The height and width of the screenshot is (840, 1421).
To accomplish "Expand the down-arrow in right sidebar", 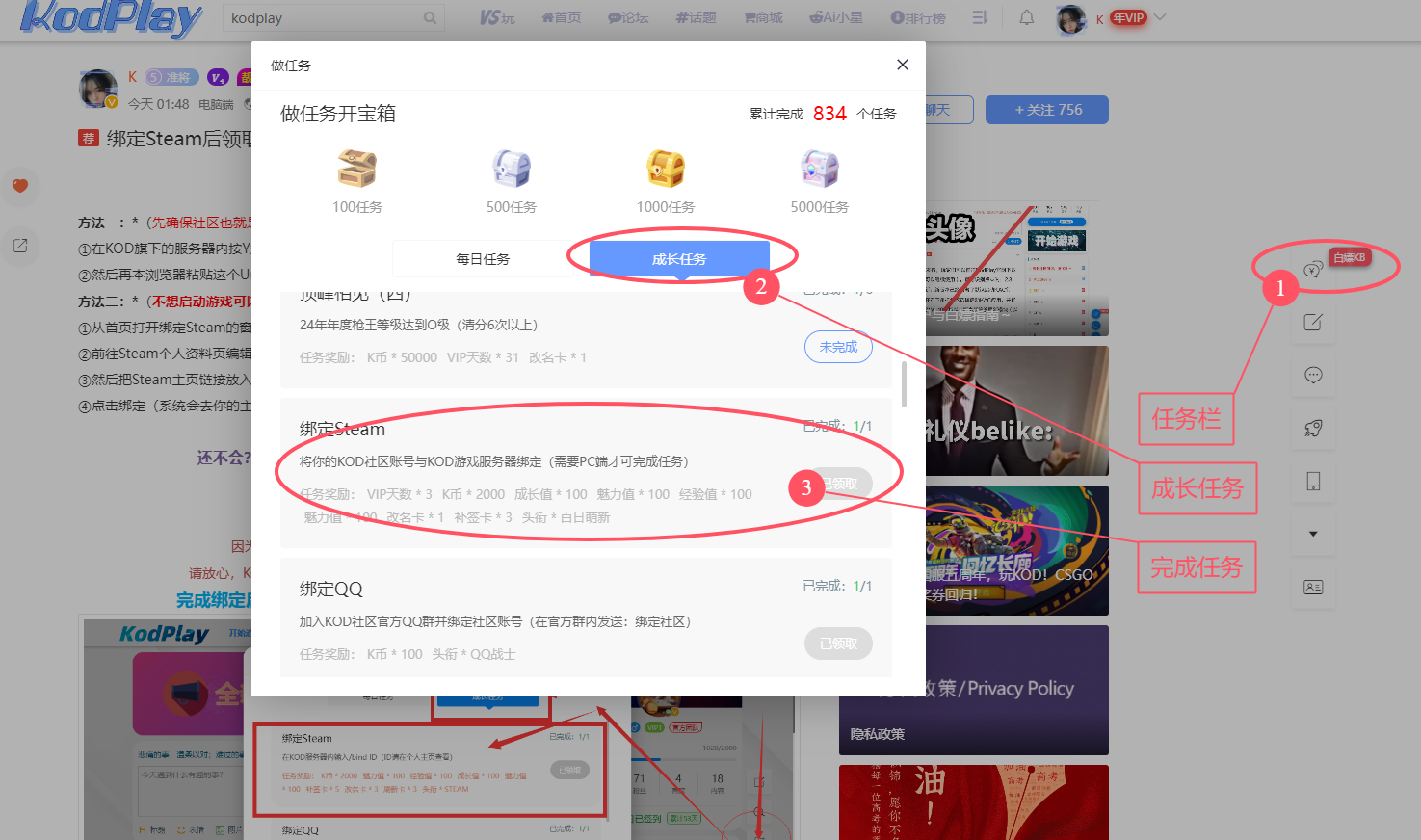I will (1313, 534).
